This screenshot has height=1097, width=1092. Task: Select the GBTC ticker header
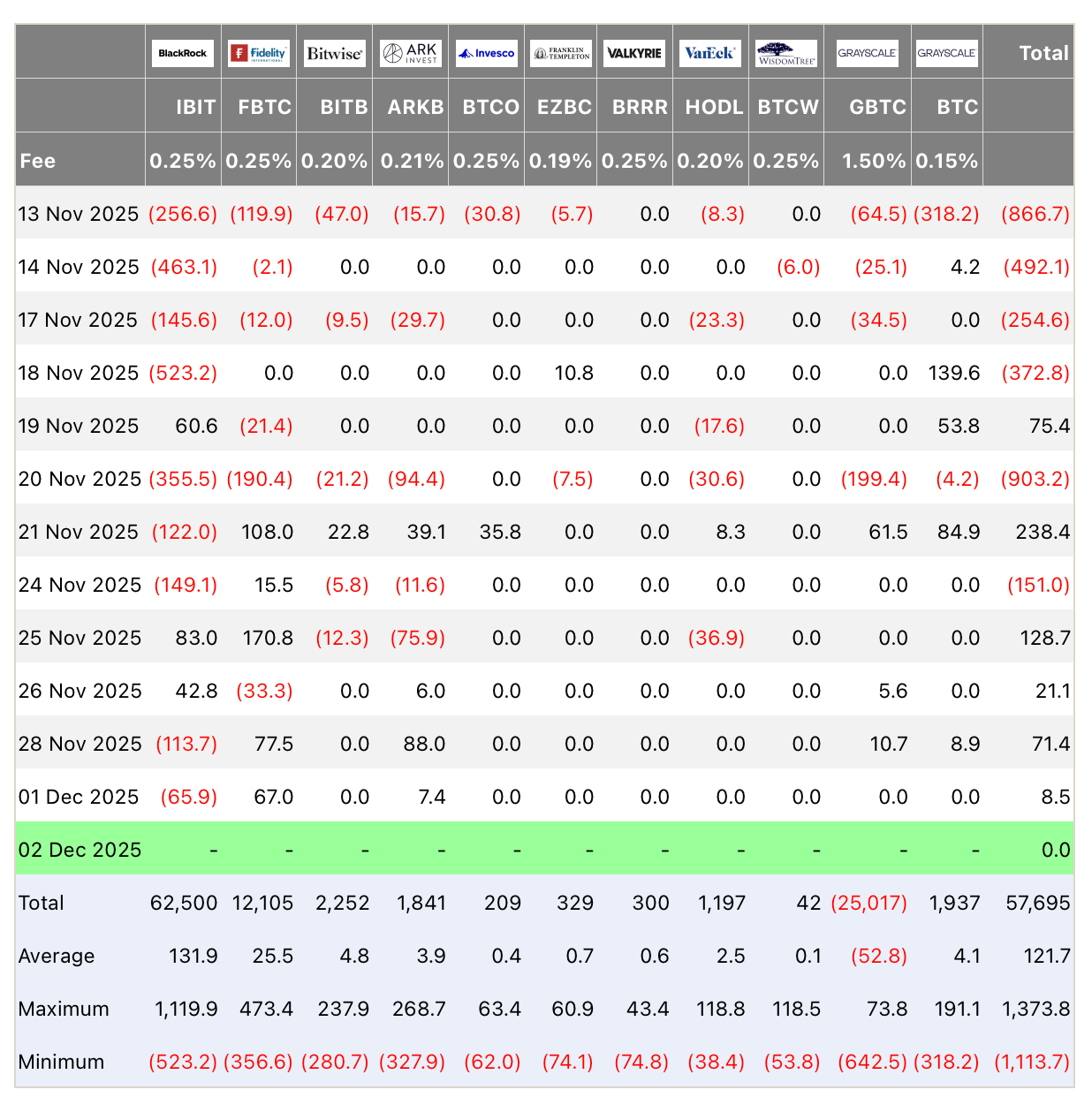click(877, 107)
